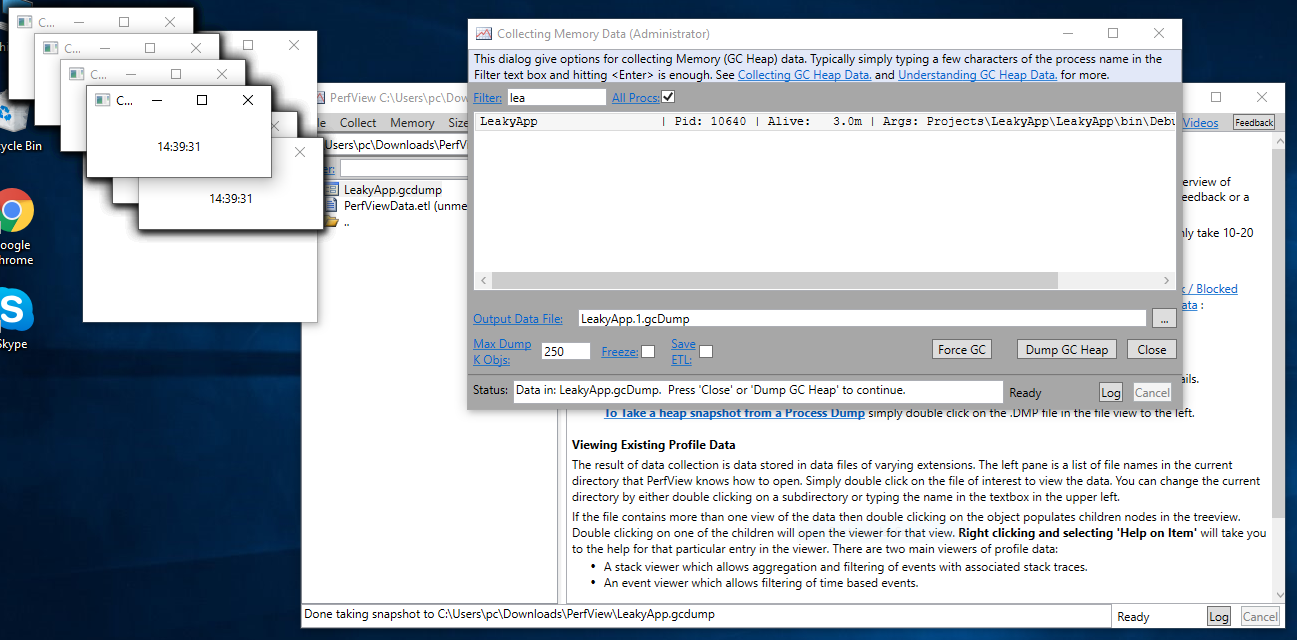Image resolution: width=1297 pixels, height=640 pixels.
Task: Click the Log button in the memory dialog
Action: (1110, 393)
